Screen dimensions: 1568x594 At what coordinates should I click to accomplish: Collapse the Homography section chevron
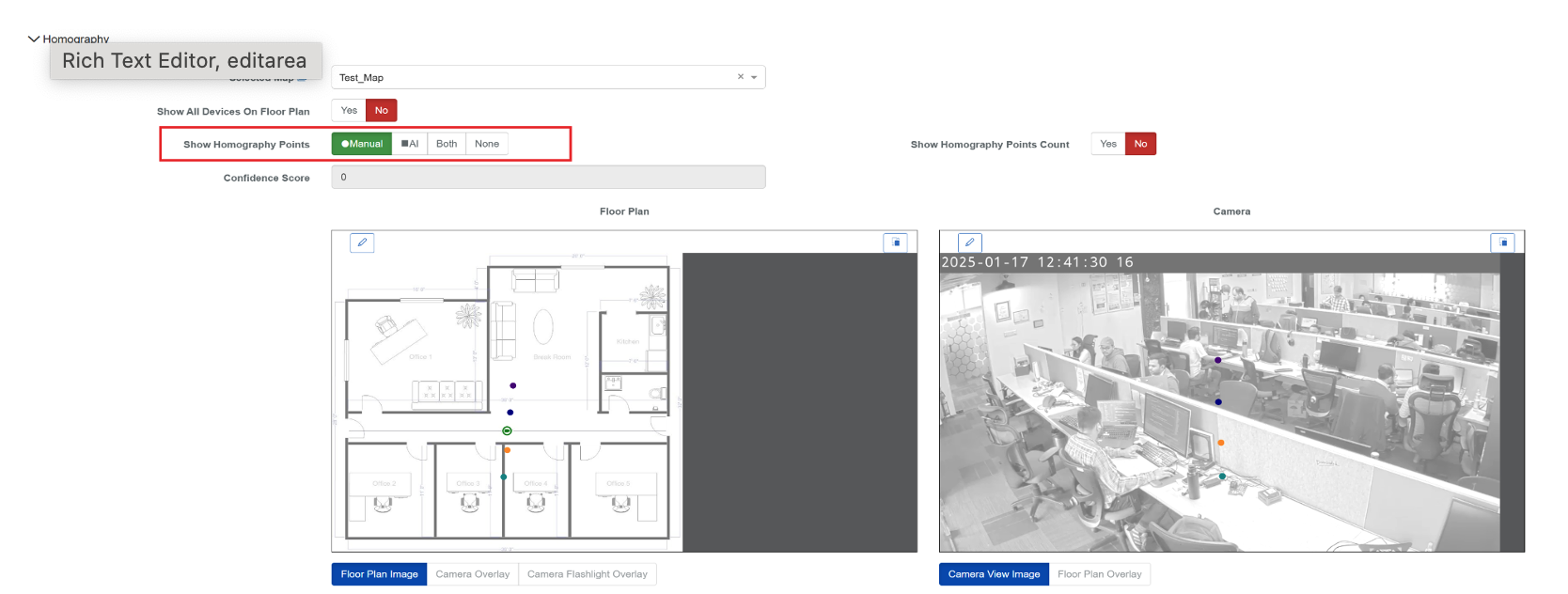34,39
